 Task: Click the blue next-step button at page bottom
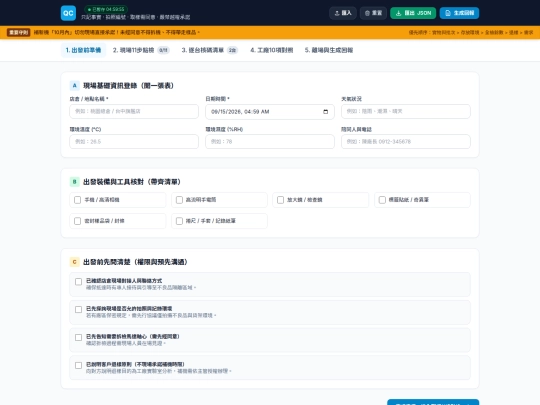(433, 402)
